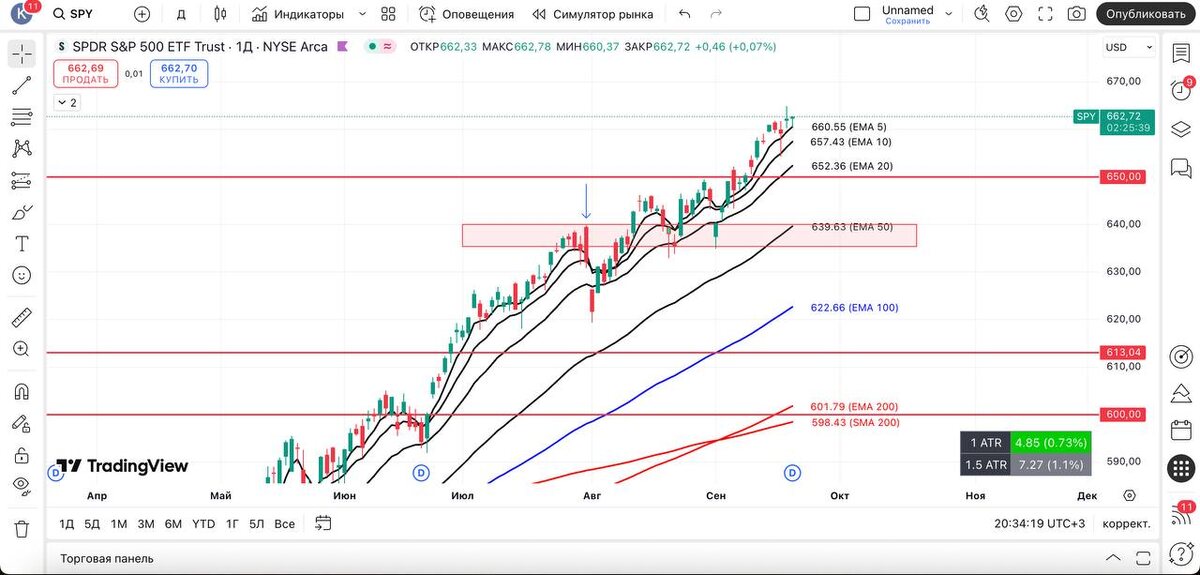
Task: Change the candlestick chart type
Action: 221,14
